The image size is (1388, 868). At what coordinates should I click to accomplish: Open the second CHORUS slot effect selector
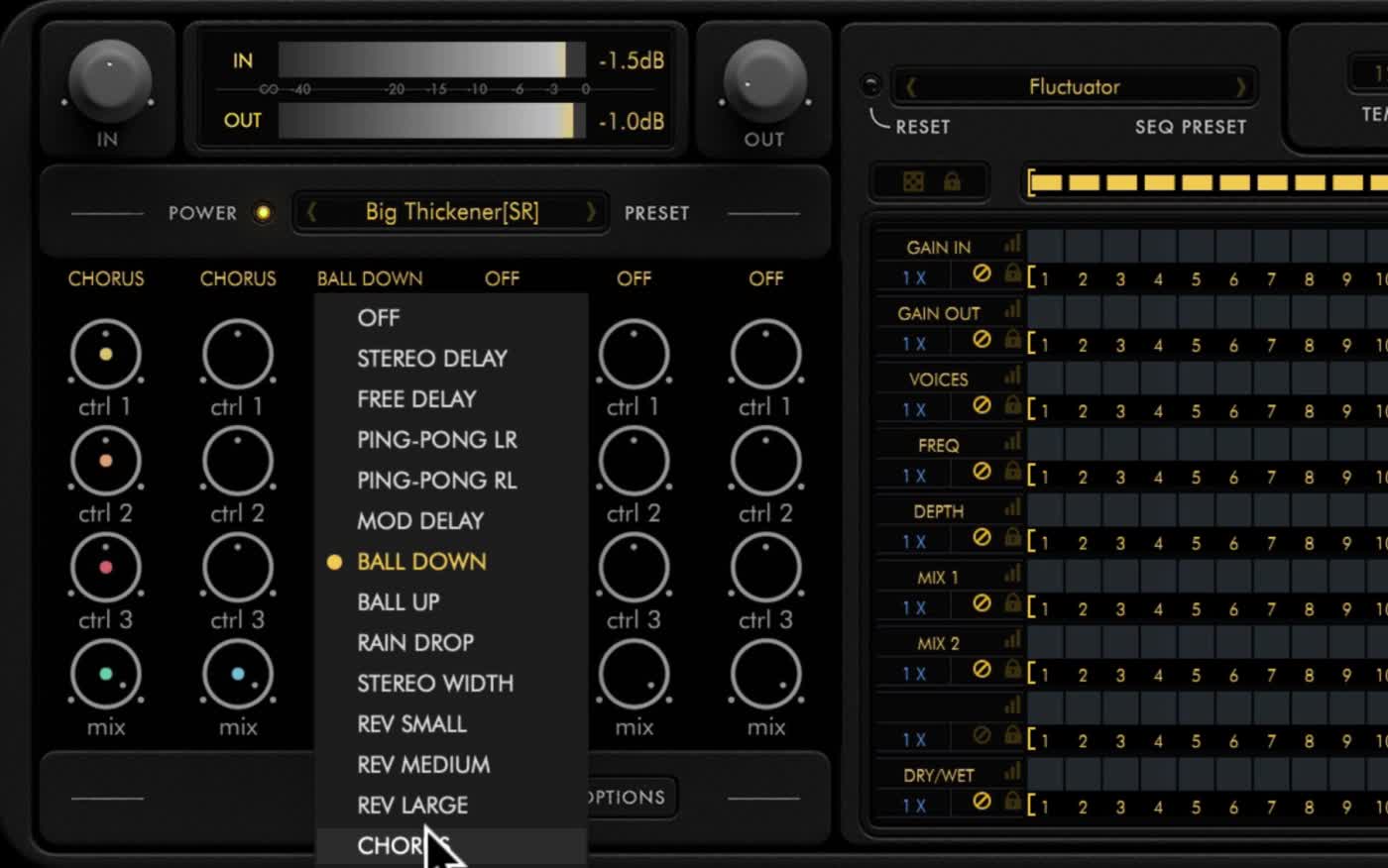point(238,278)
